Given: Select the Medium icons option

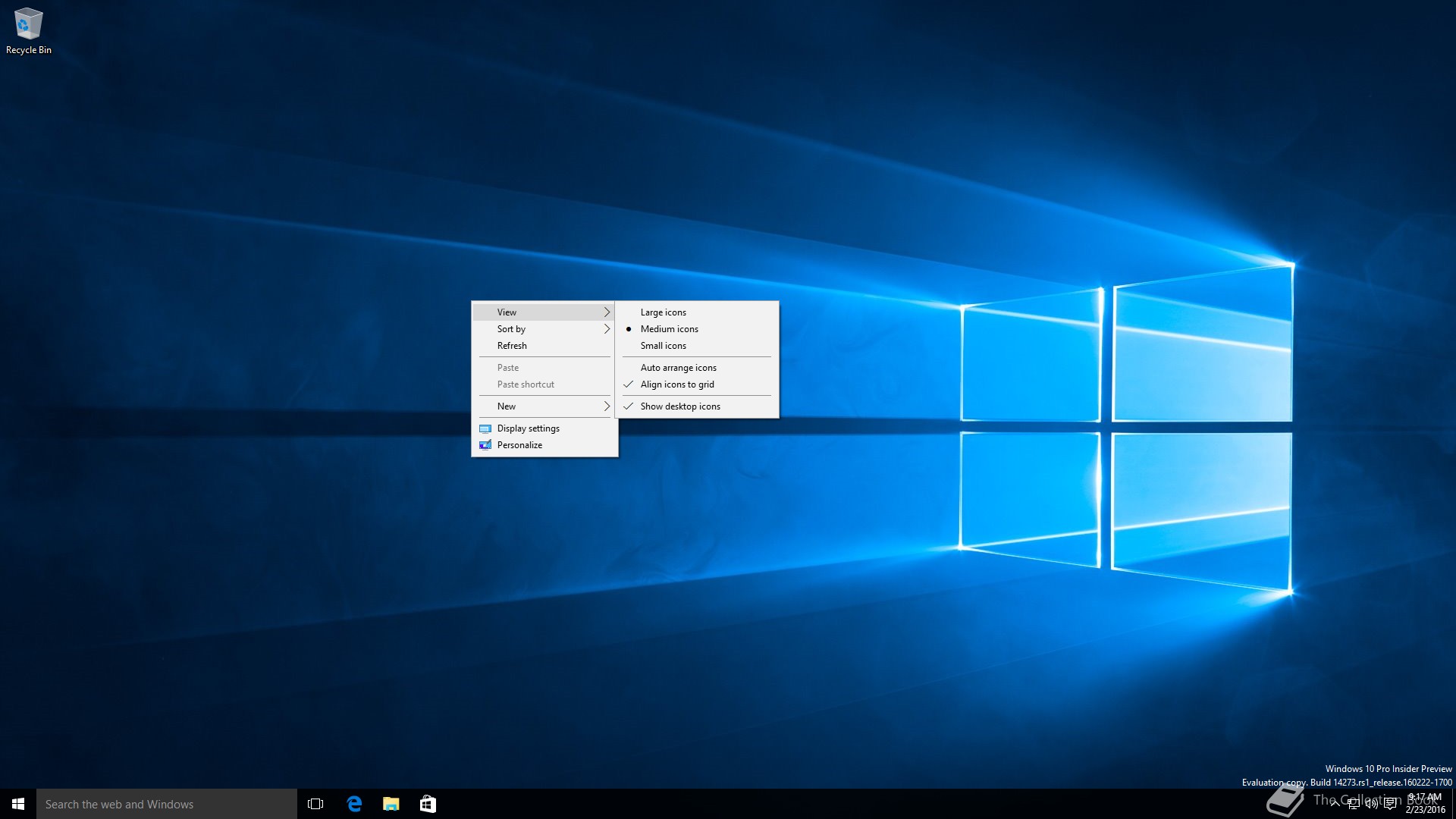Looking at the screenshot, I should coord(696,329).
